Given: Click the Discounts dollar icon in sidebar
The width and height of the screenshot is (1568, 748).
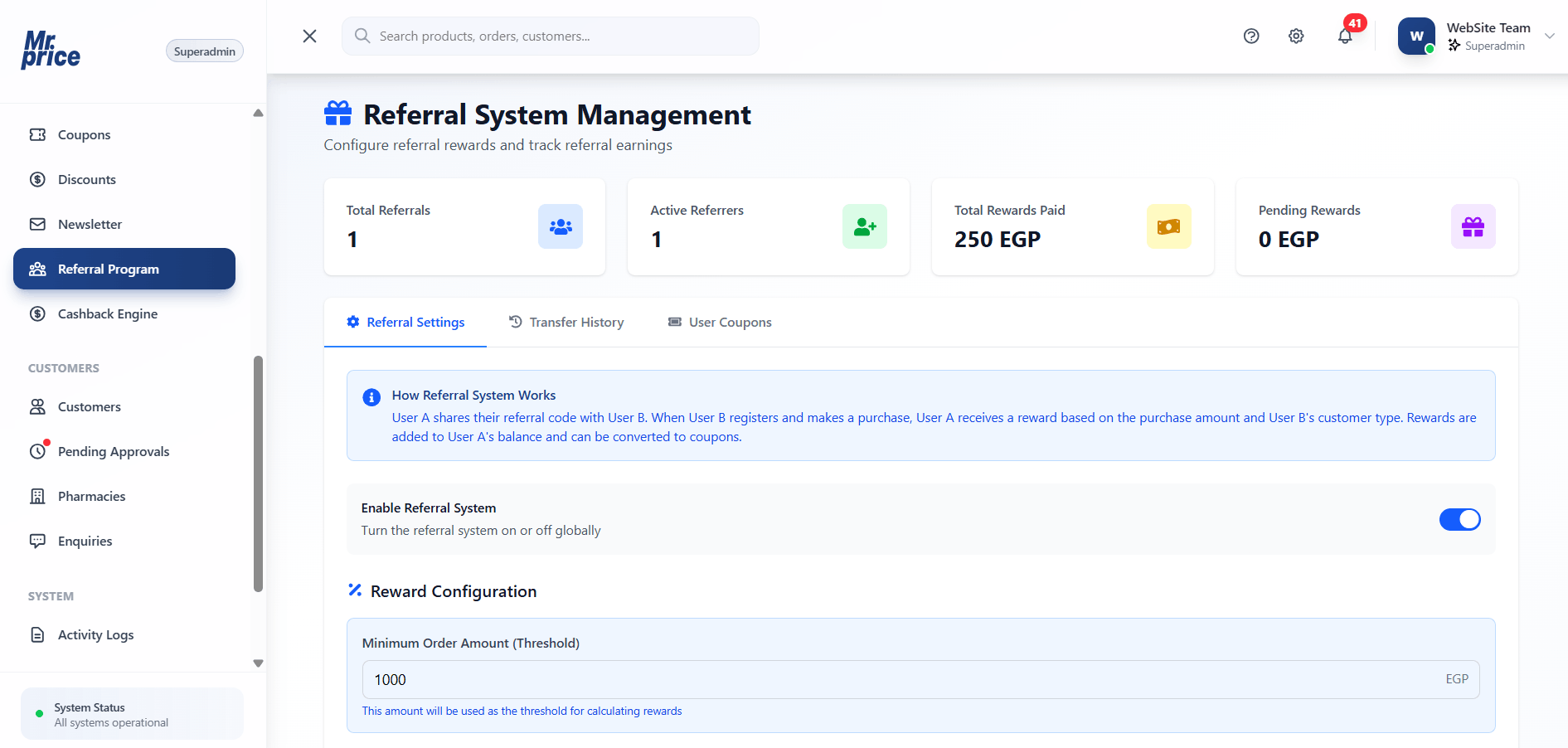Looking at the screenshot, I should click(x=37, y=179).
